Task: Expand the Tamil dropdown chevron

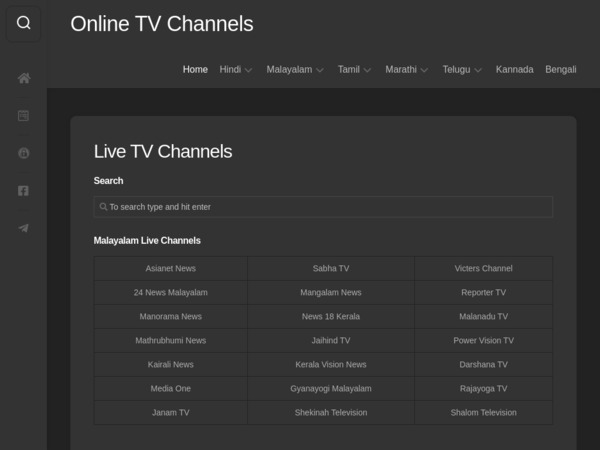Action: pos(367,70)
